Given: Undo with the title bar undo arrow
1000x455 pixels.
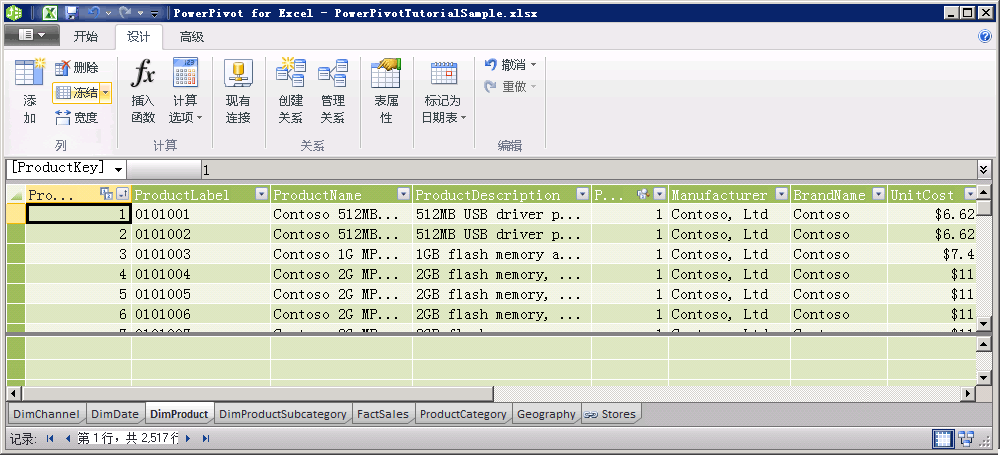Looking at the screenshot, I should click(94, 12).
